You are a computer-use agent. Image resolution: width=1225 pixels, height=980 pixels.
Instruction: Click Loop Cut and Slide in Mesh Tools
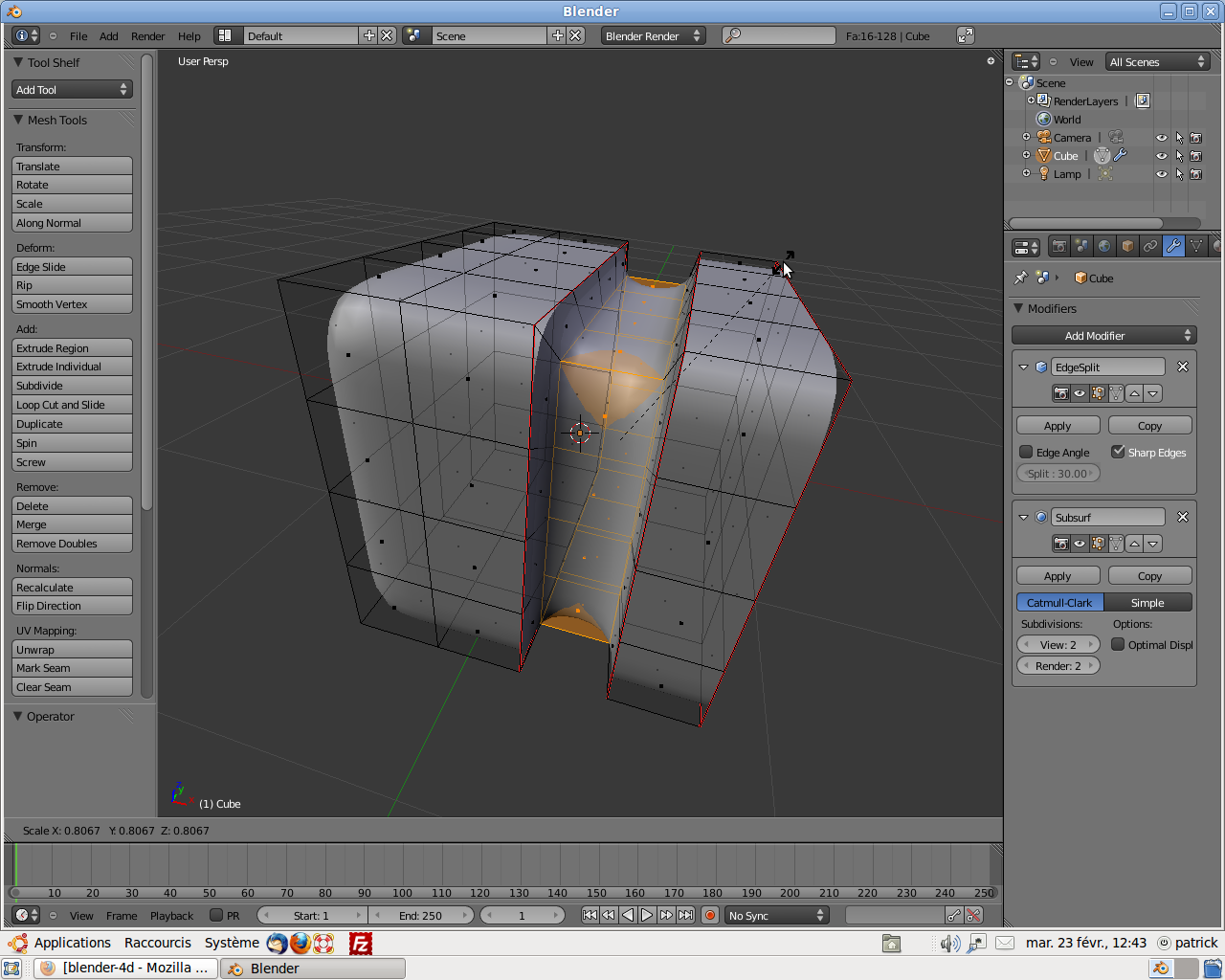pyautogui.click(x=72, y=404)
